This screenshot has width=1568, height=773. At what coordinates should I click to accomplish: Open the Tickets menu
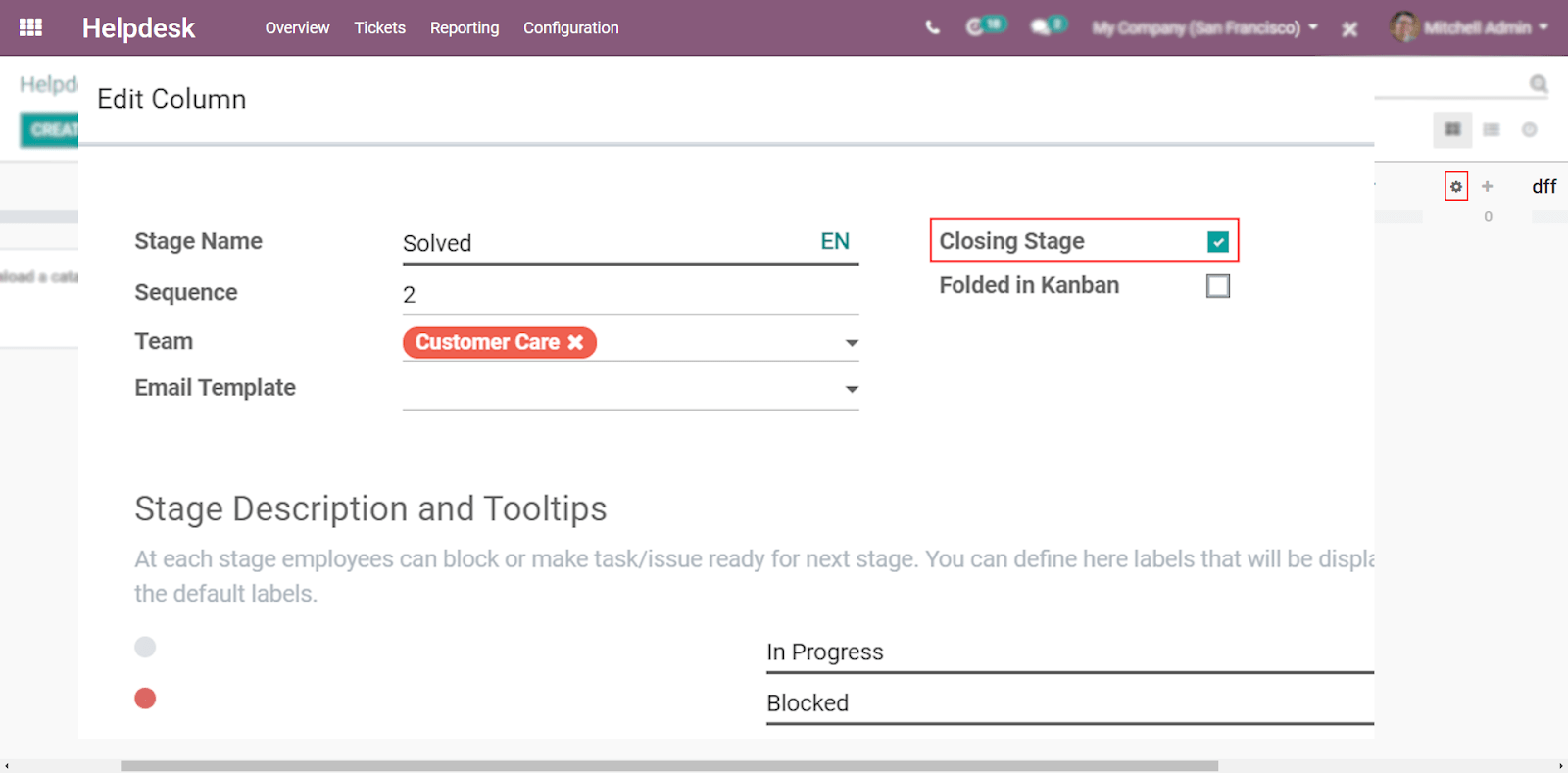[380, 27]
